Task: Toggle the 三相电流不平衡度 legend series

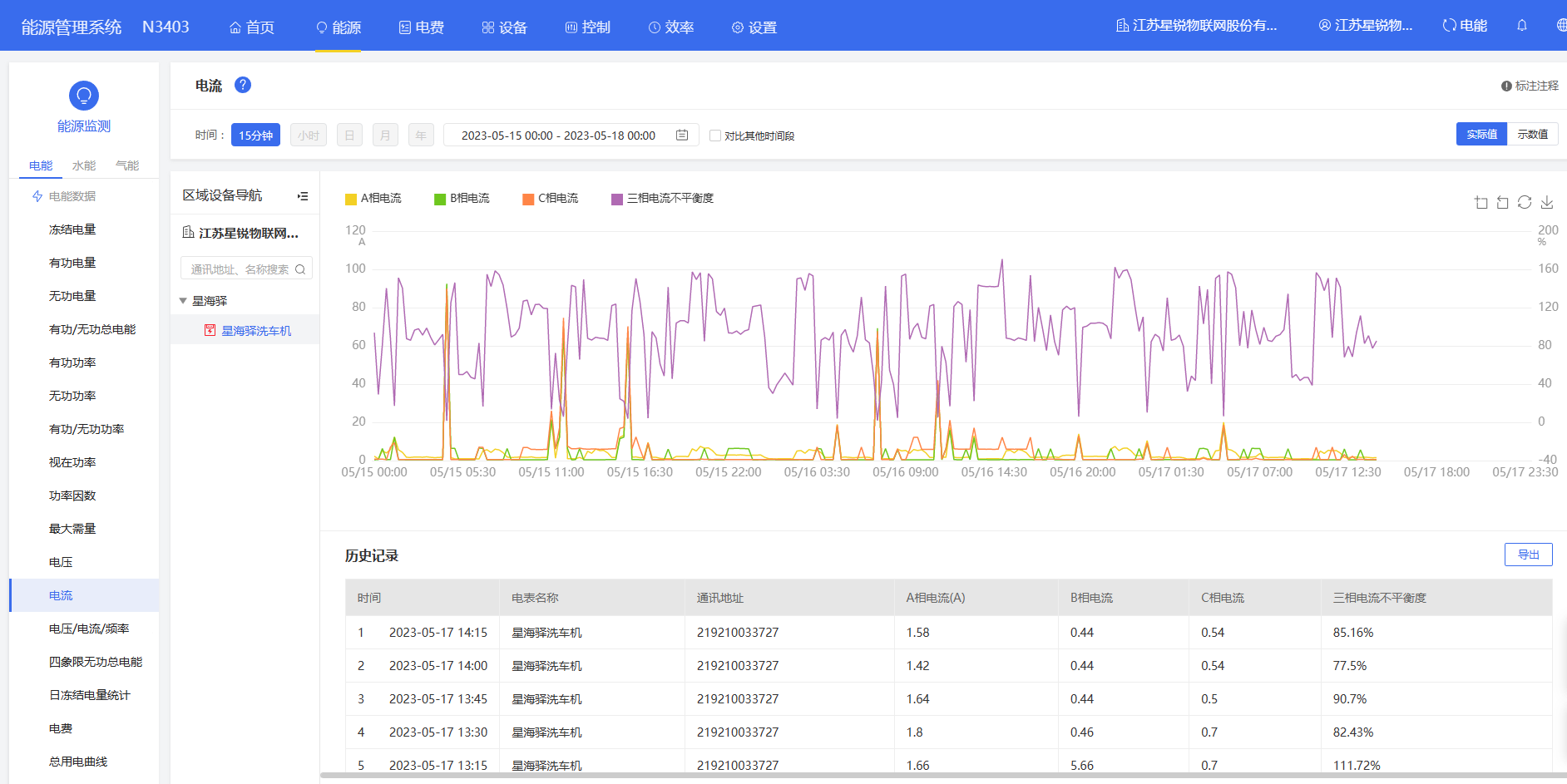Action: click(x=663, y=198)
